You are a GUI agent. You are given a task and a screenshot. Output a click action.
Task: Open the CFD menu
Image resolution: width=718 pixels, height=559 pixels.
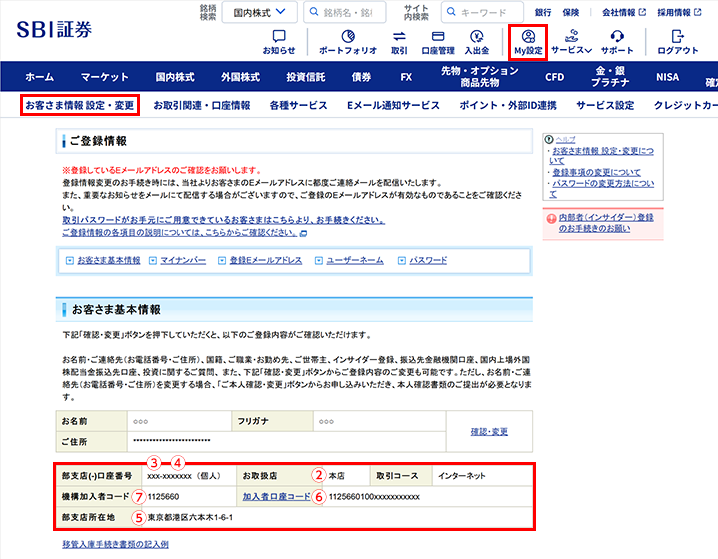click(x=555, y=77)
